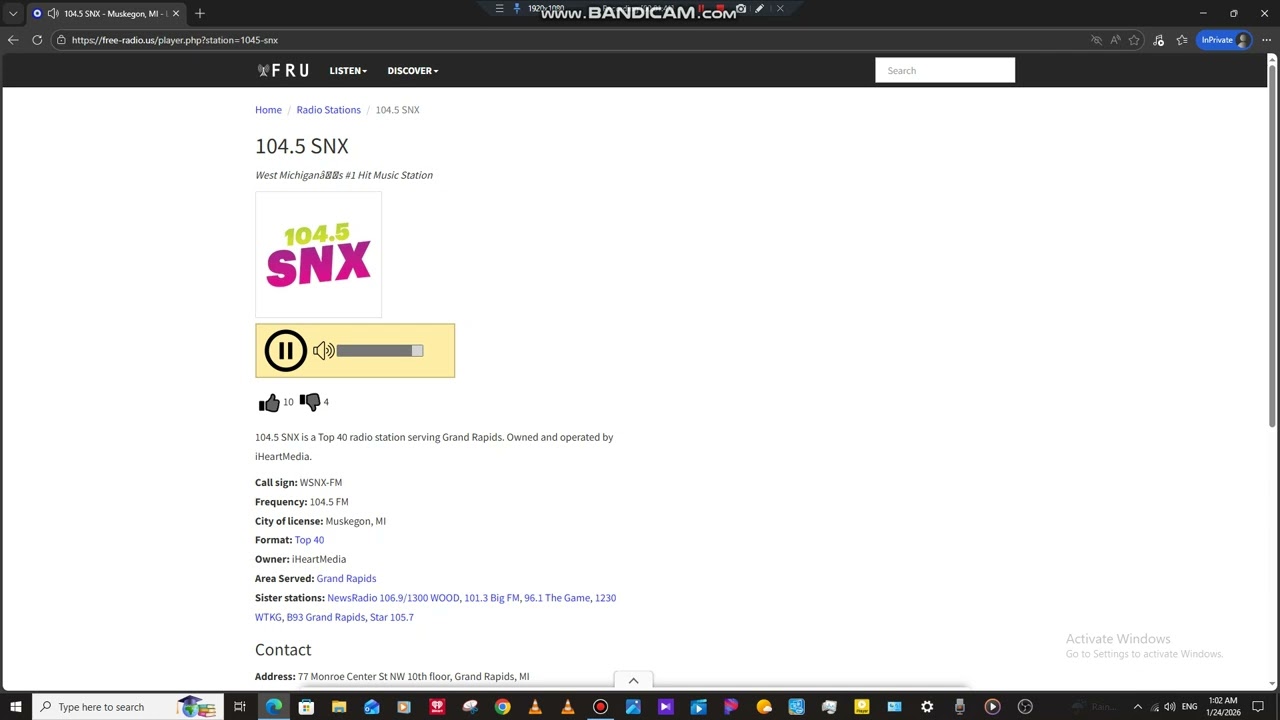Adjust the player volume slider
Viewport: 1280px width, 720px height.
[x=380, y=351]
